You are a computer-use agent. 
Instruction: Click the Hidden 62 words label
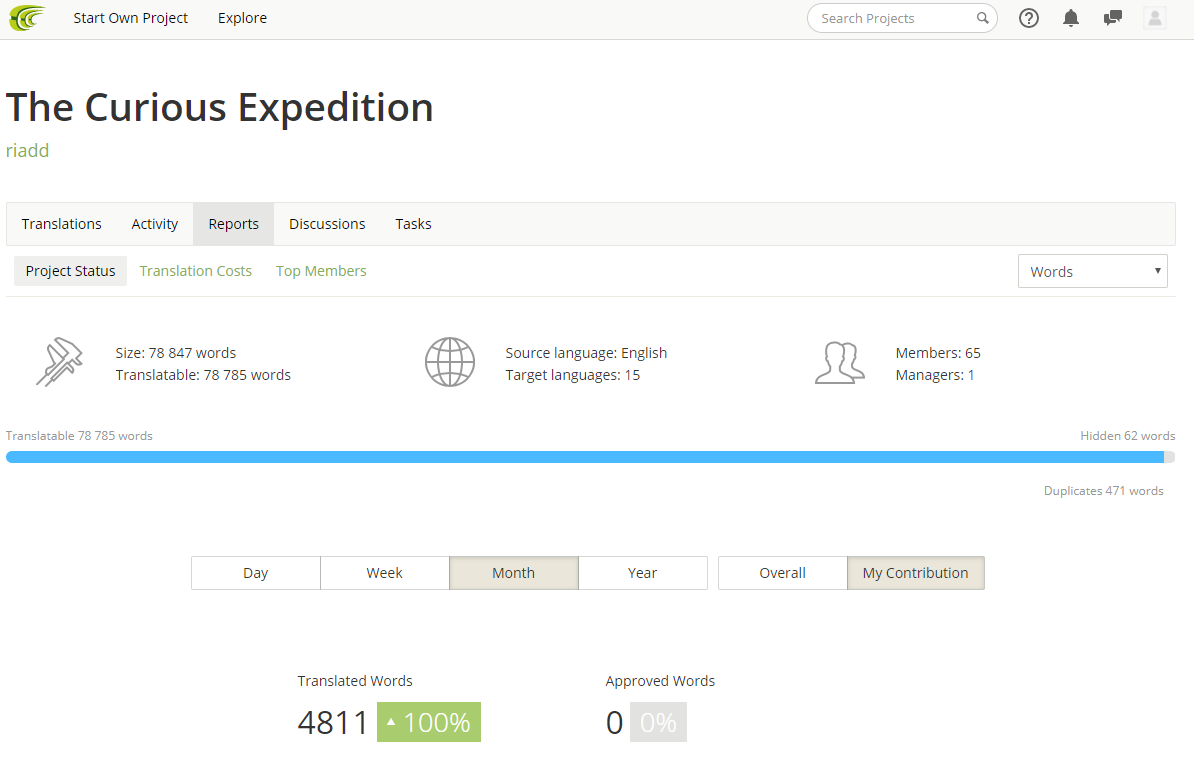click(1128, 435)
